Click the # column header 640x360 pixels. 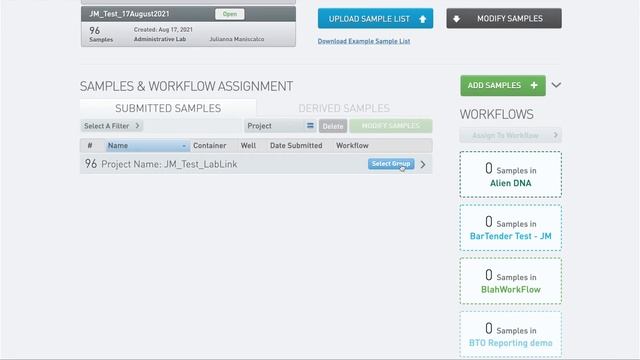pos(90,145)
